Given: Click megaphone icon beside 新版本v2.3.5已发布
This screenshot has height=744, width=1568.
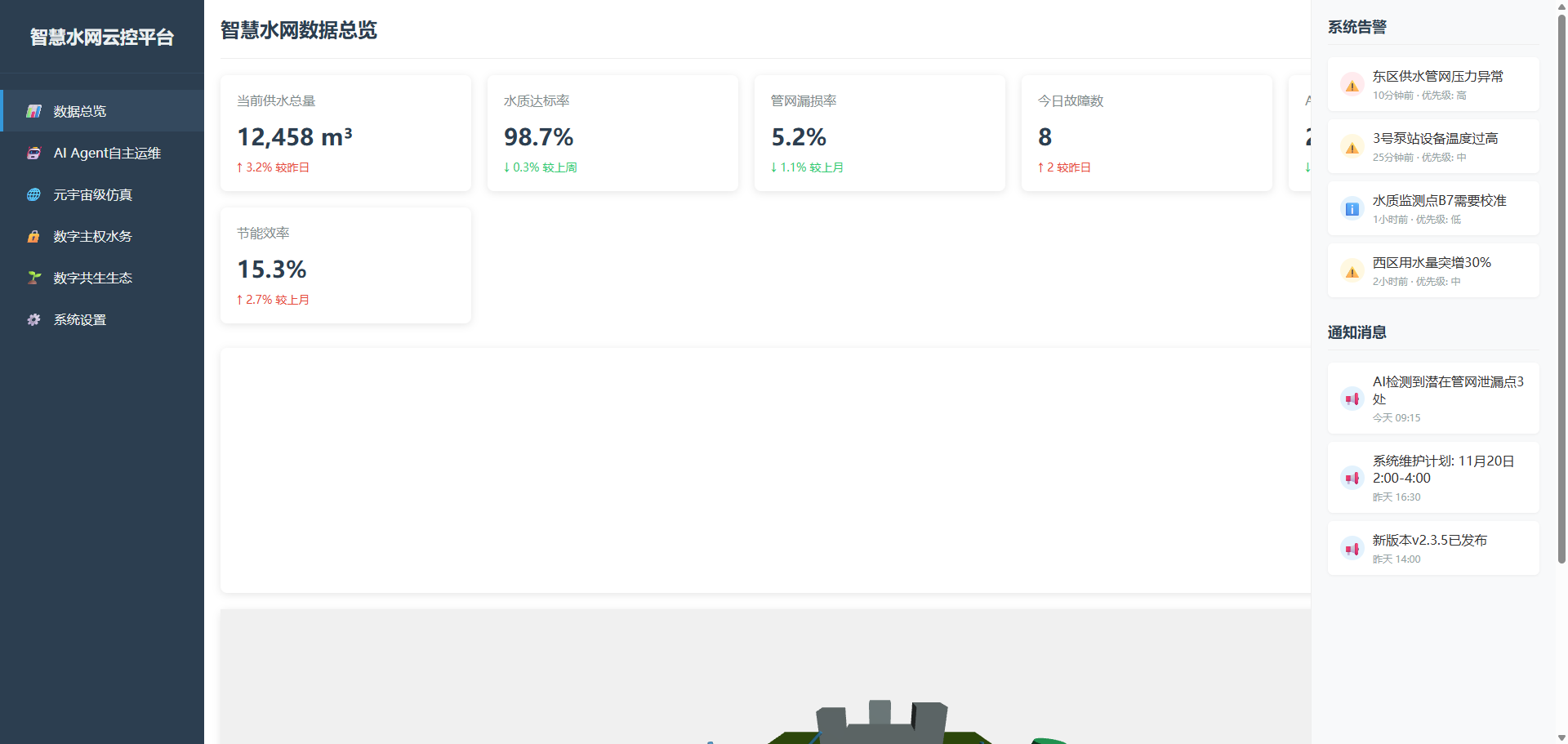Looking at the screenshot, I should (x=1352, y=549).
